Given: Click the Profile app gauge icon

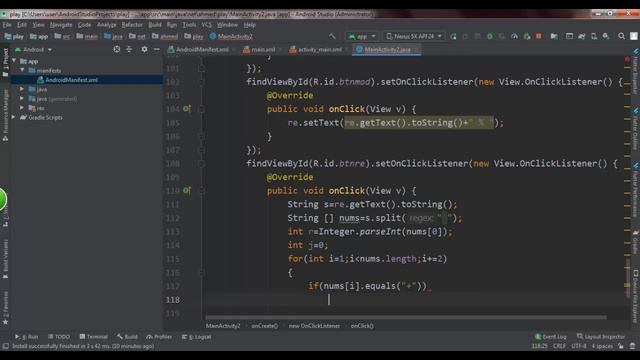Looking at the screenshot, I should coord(514,36).
